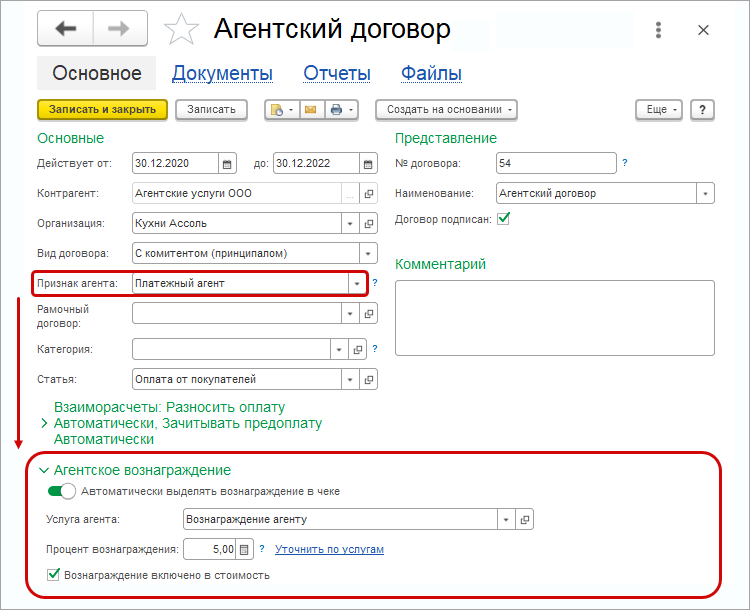Screen dimensions: 750x610
Task: Open the Организация record via open icon
Action: pos(368,223)
